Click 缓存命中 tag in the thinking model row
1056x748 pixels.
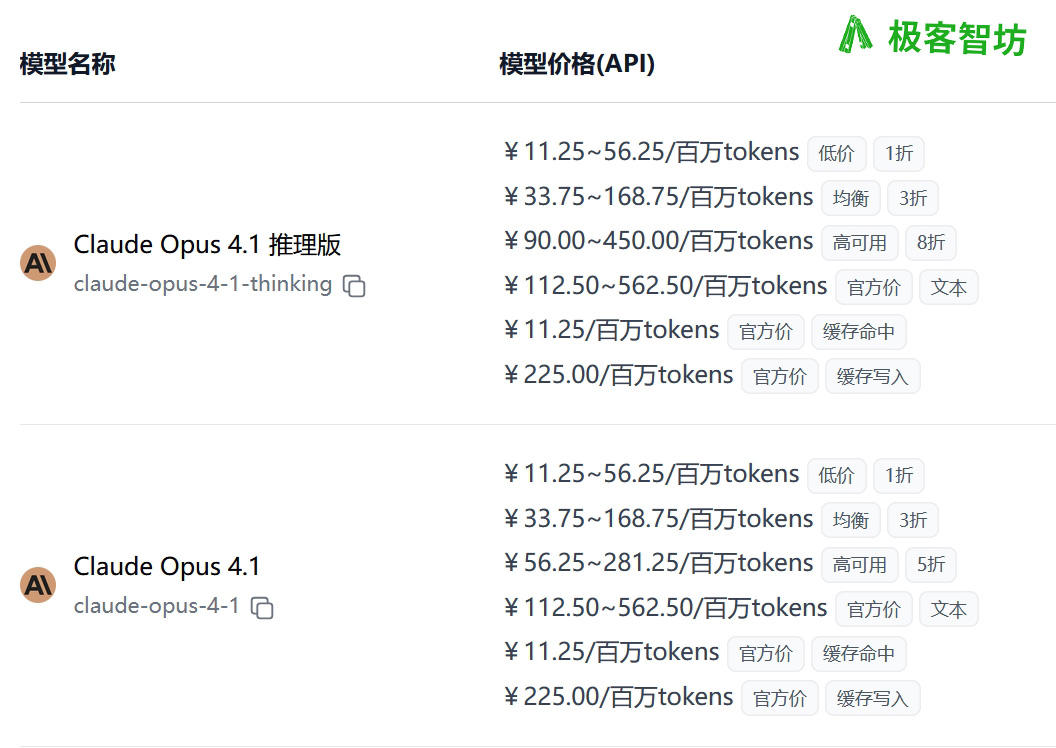click(859, 332)
